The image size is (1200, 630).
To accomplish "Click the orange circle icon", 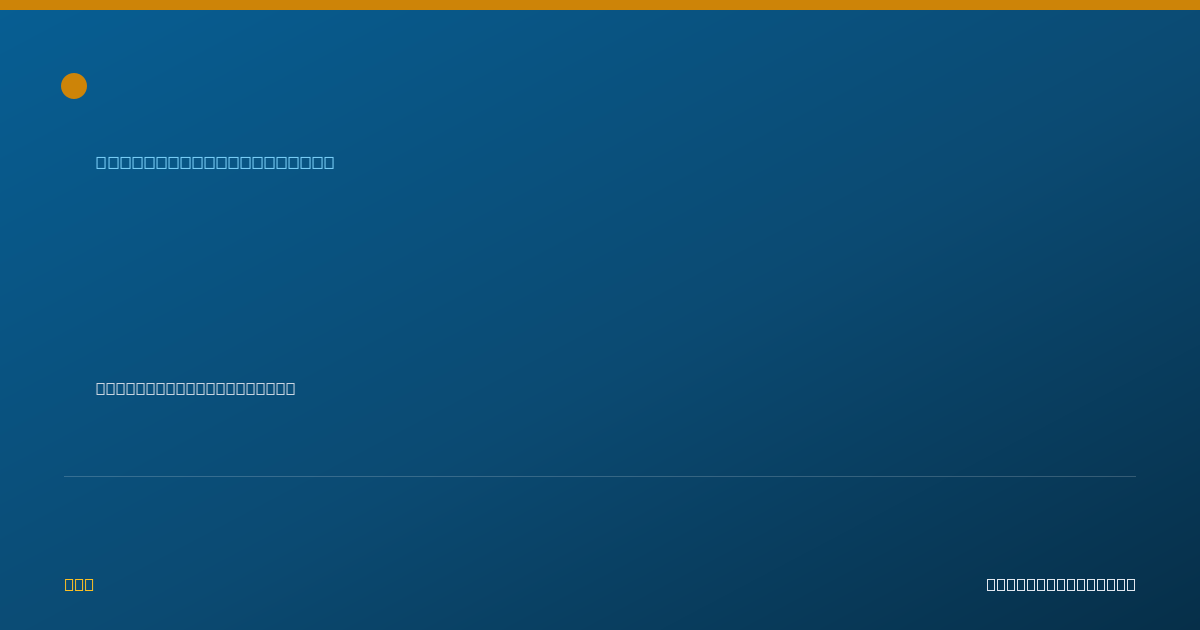I will 74,86.
